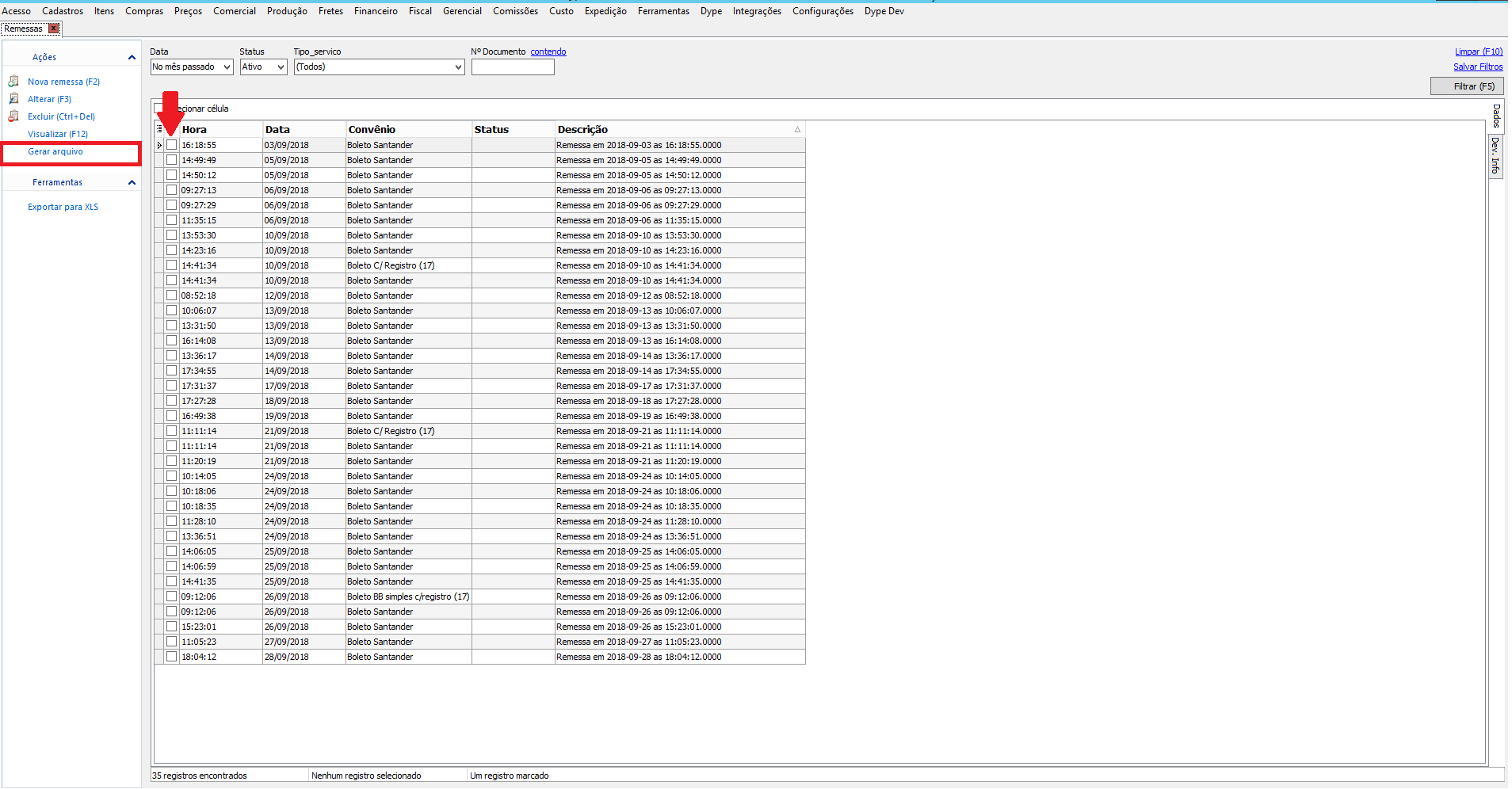
Task: Click the Descrição sort arrow indicator
Action: (797, 129)
